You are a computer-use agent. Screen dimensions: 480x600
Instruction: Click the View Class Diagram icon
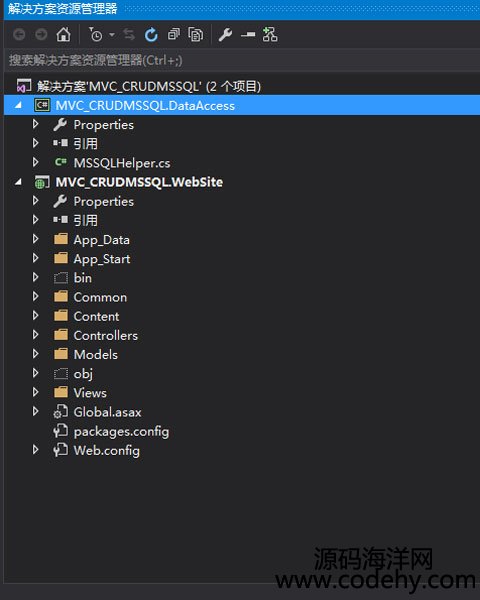[x=270, y=35]
